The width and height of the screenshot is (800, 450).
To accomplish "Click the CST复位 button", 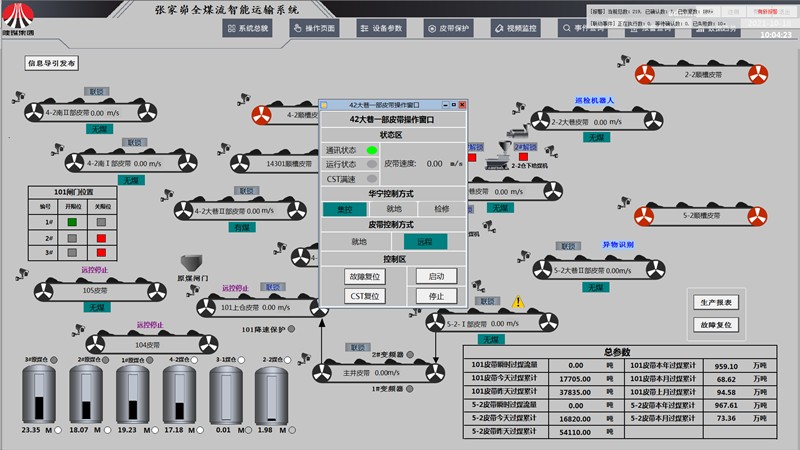I will pos(365,296).
